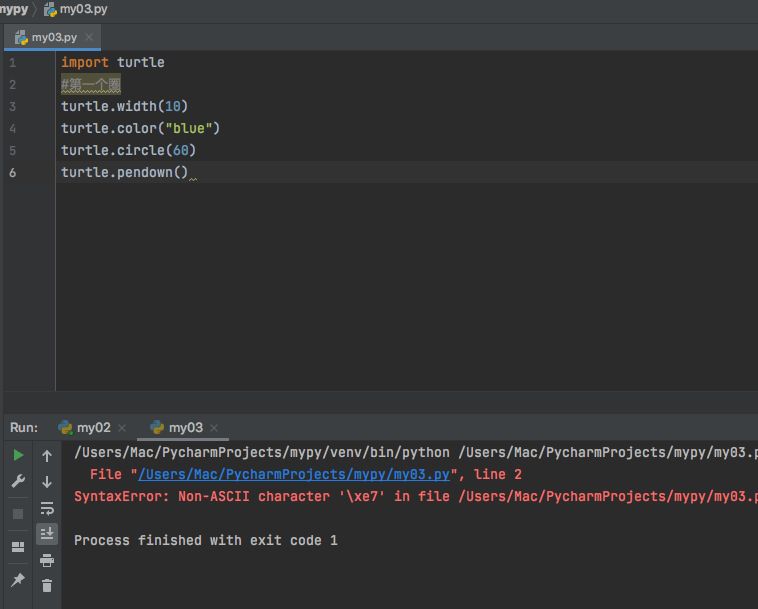Close the my02 run tab

coord(122,428)
